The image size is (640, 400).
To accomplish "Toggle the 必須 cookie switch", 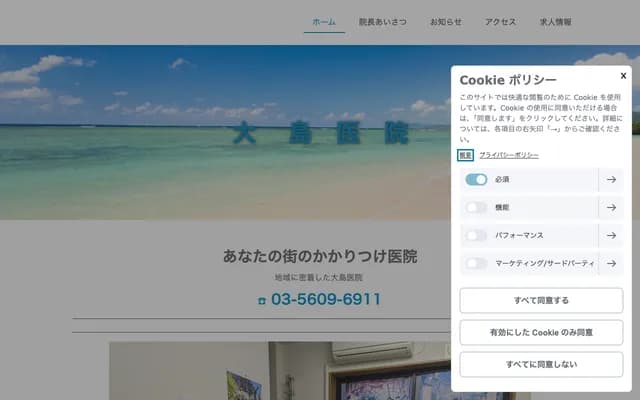I will 476,180.
